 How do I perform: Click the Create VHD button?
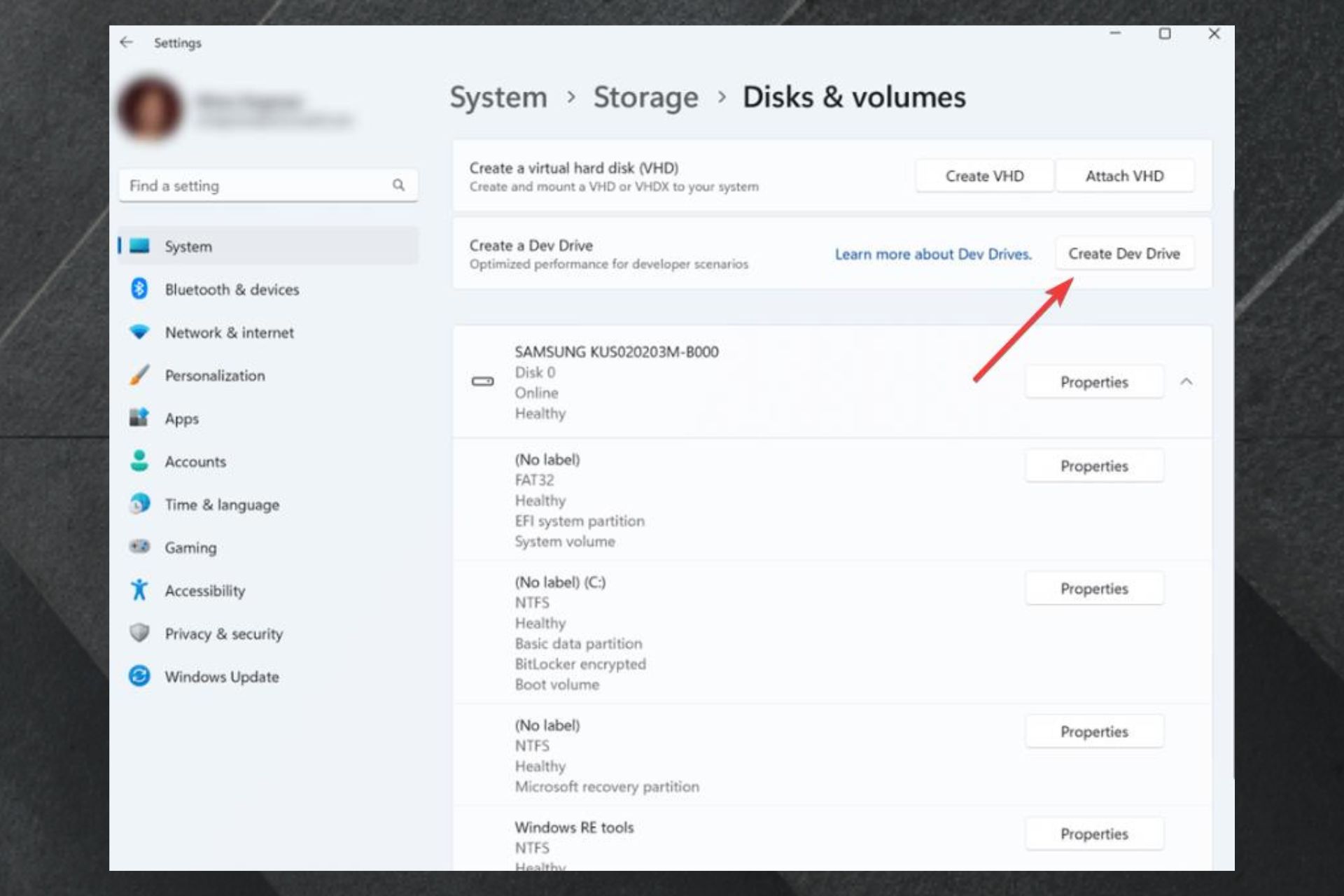coord(983,176)
